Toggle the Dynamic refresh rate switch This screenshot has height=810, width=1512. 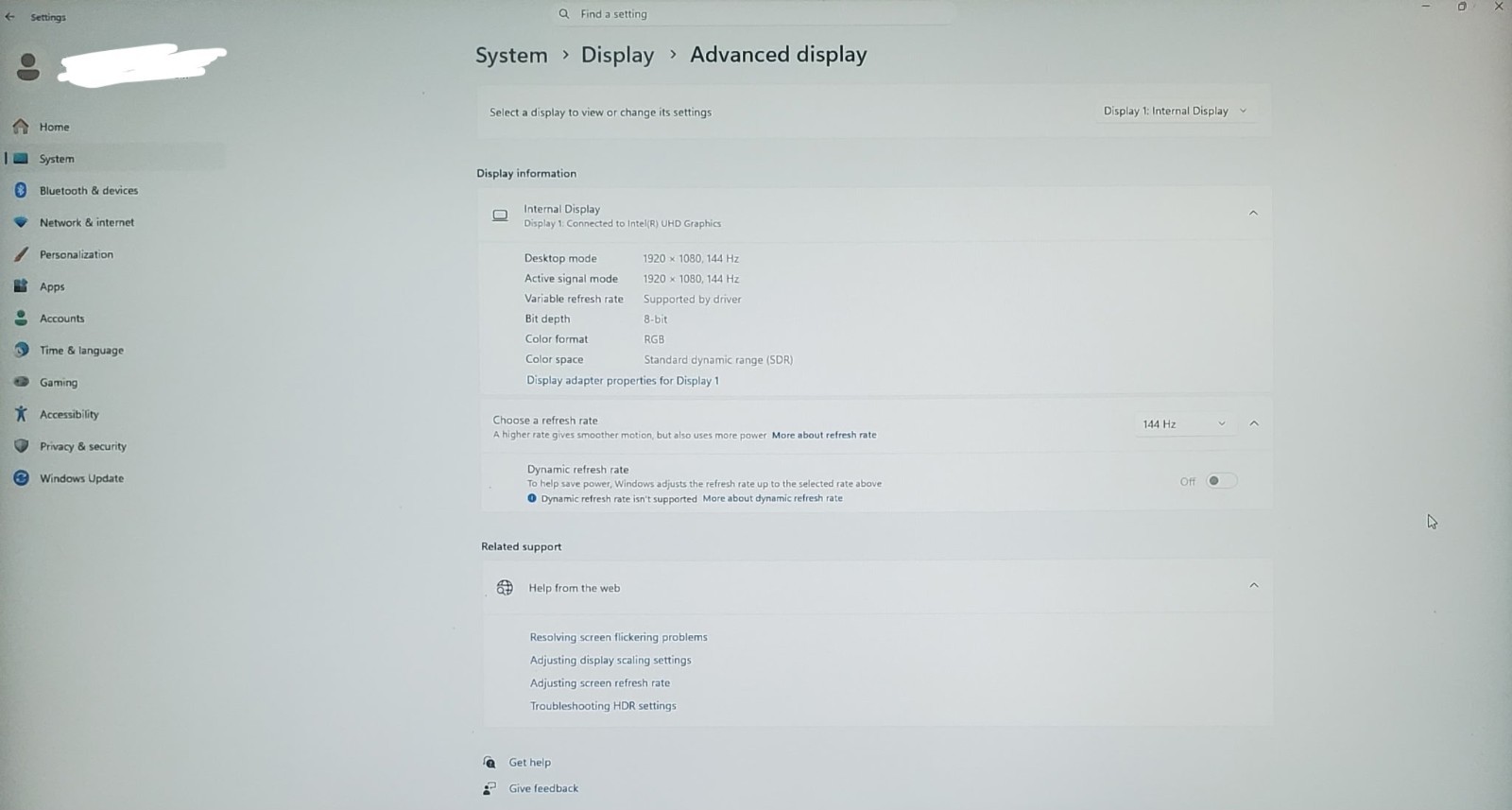(1221, 481)
